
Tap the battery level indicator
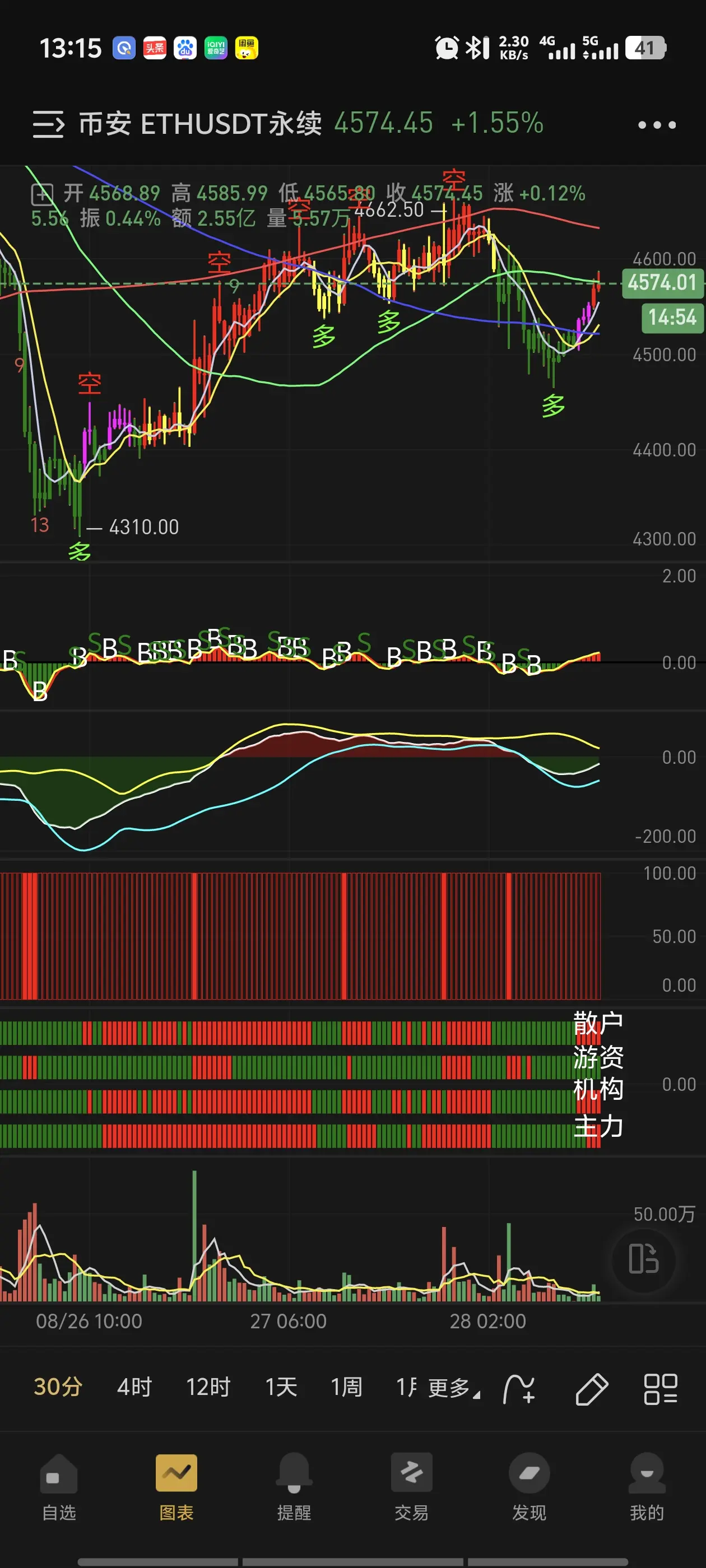645,48
